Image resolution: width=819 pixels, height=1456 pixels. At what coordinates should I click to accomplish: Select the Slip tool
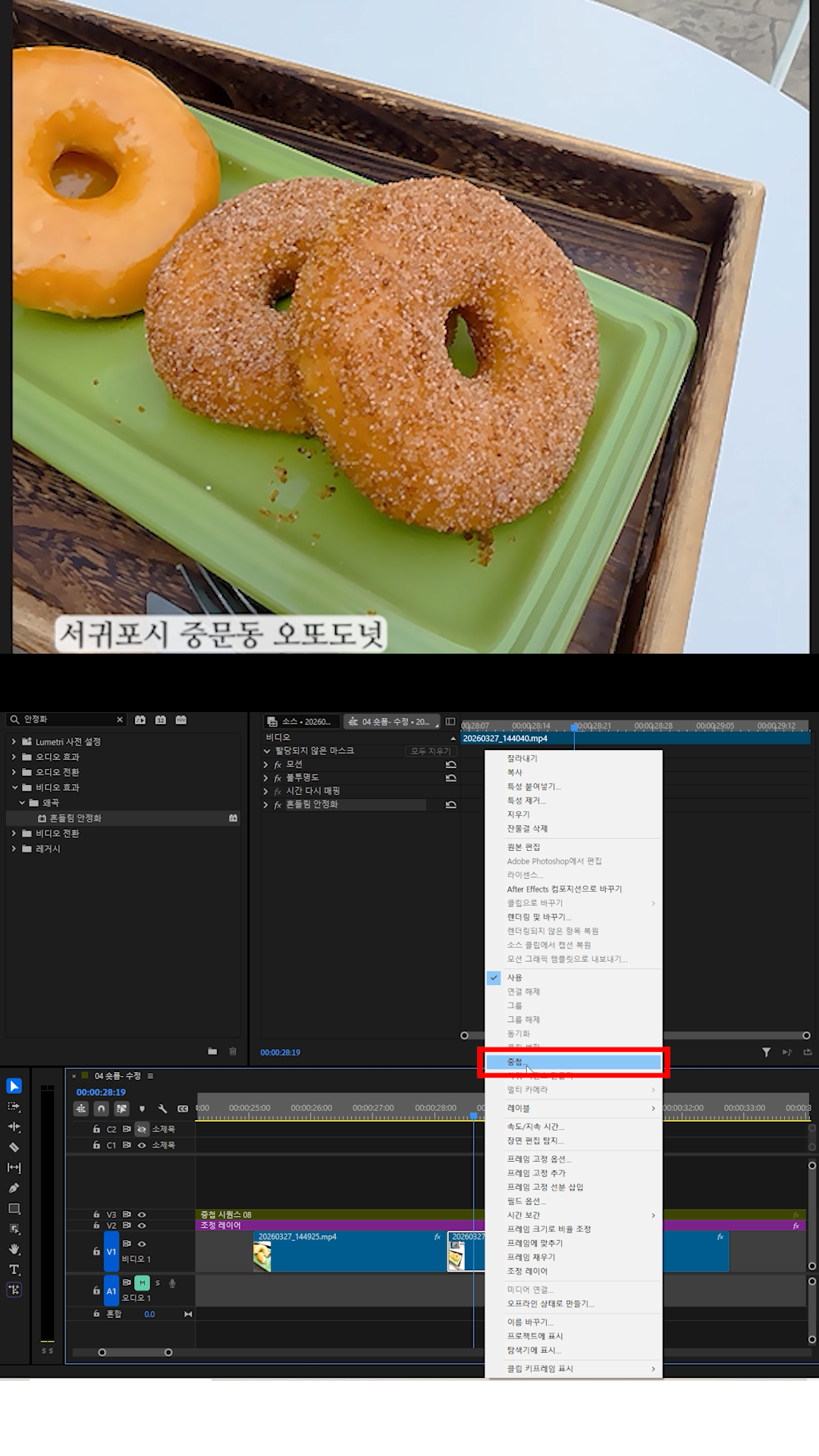point(14,1168)
